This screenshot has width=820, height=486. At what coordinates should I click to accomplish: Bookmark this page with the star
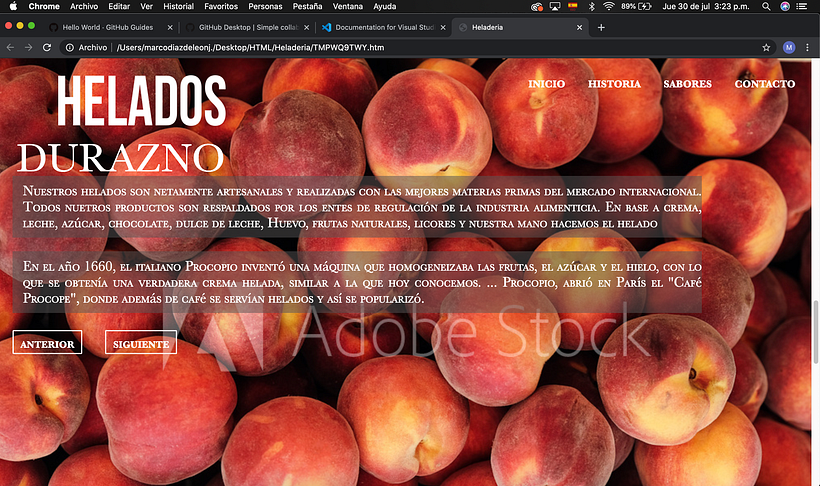pos(766,48)
